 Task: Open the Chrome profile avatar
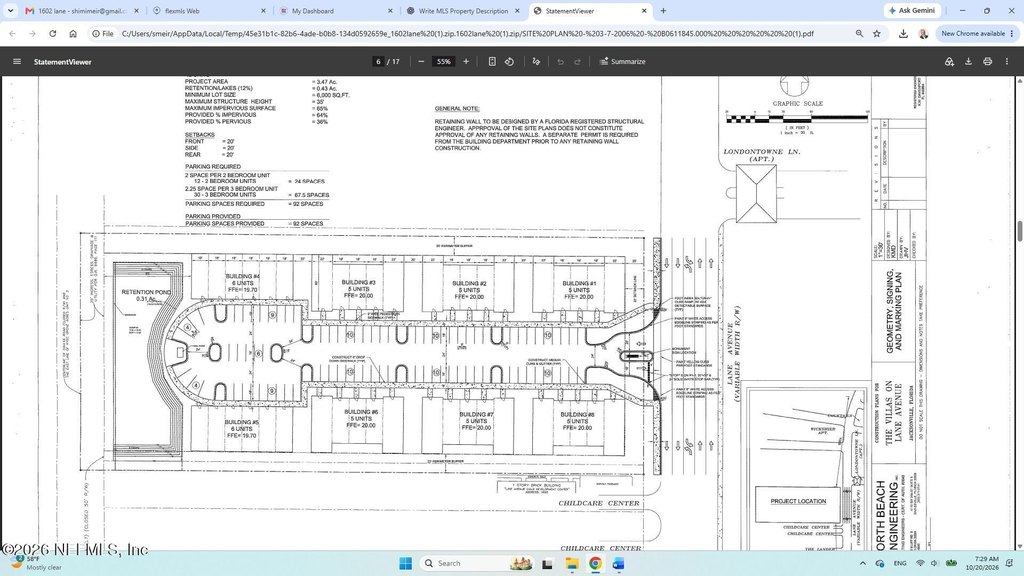(x=923, y=33)
